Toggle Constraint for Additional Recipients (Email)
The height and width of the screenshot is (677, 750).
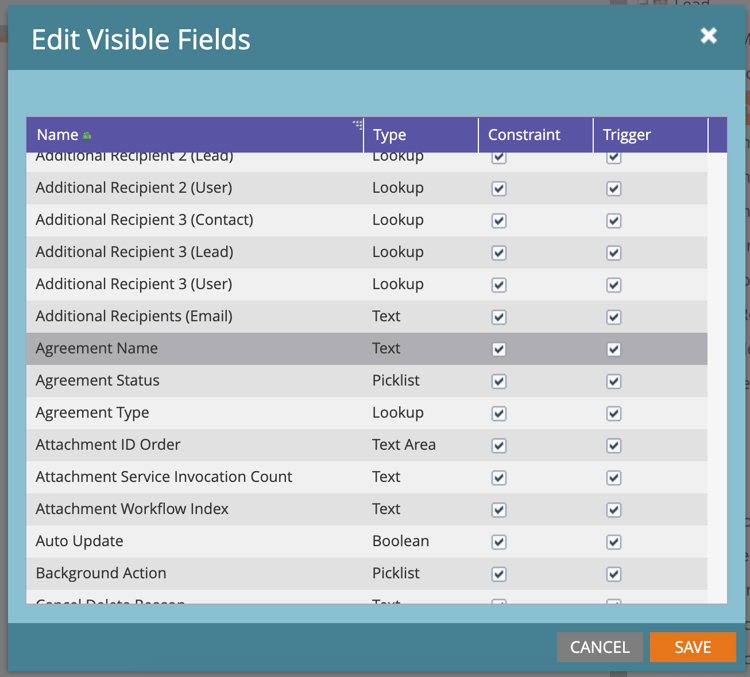tap(499, 317)
